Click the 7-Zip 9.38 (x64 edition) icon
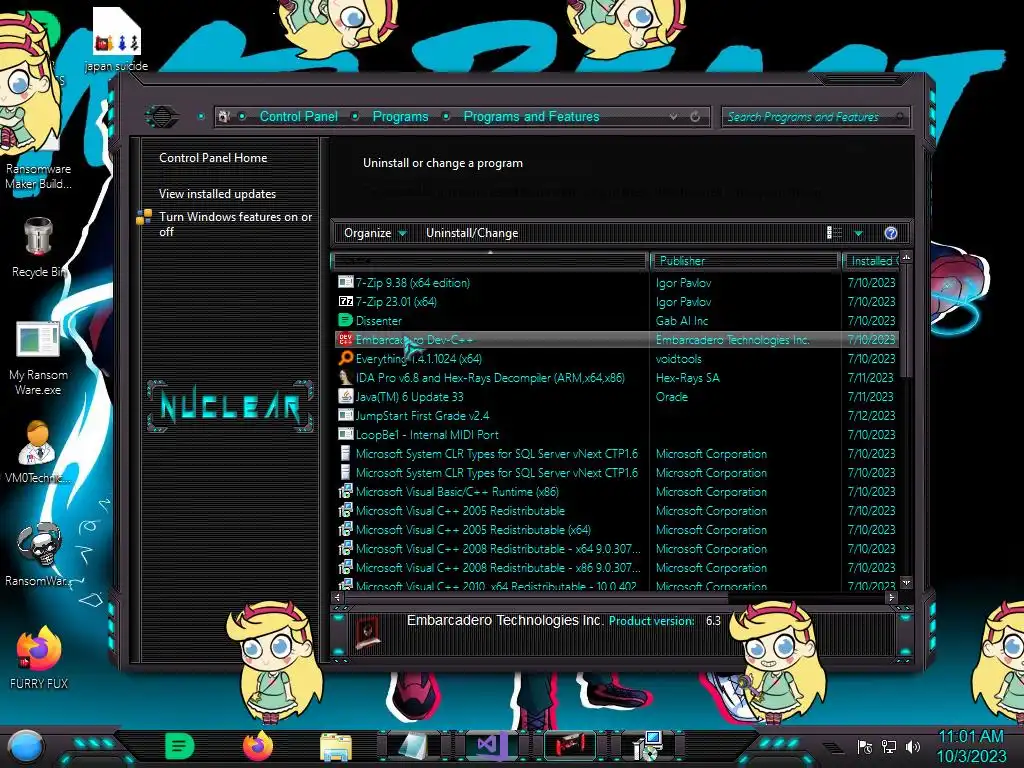1024x768 pixels. point(345,282)
